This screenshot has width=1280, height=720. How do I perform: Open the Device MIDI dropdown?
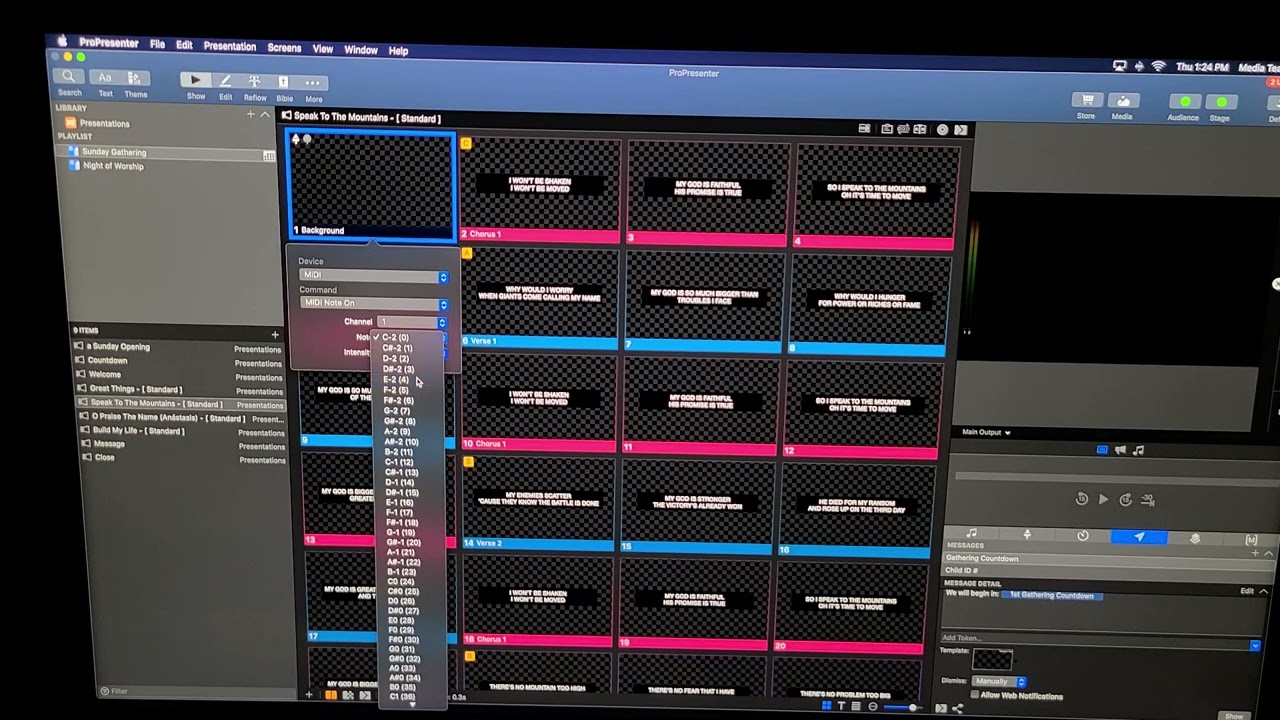[x=375, y=275]
